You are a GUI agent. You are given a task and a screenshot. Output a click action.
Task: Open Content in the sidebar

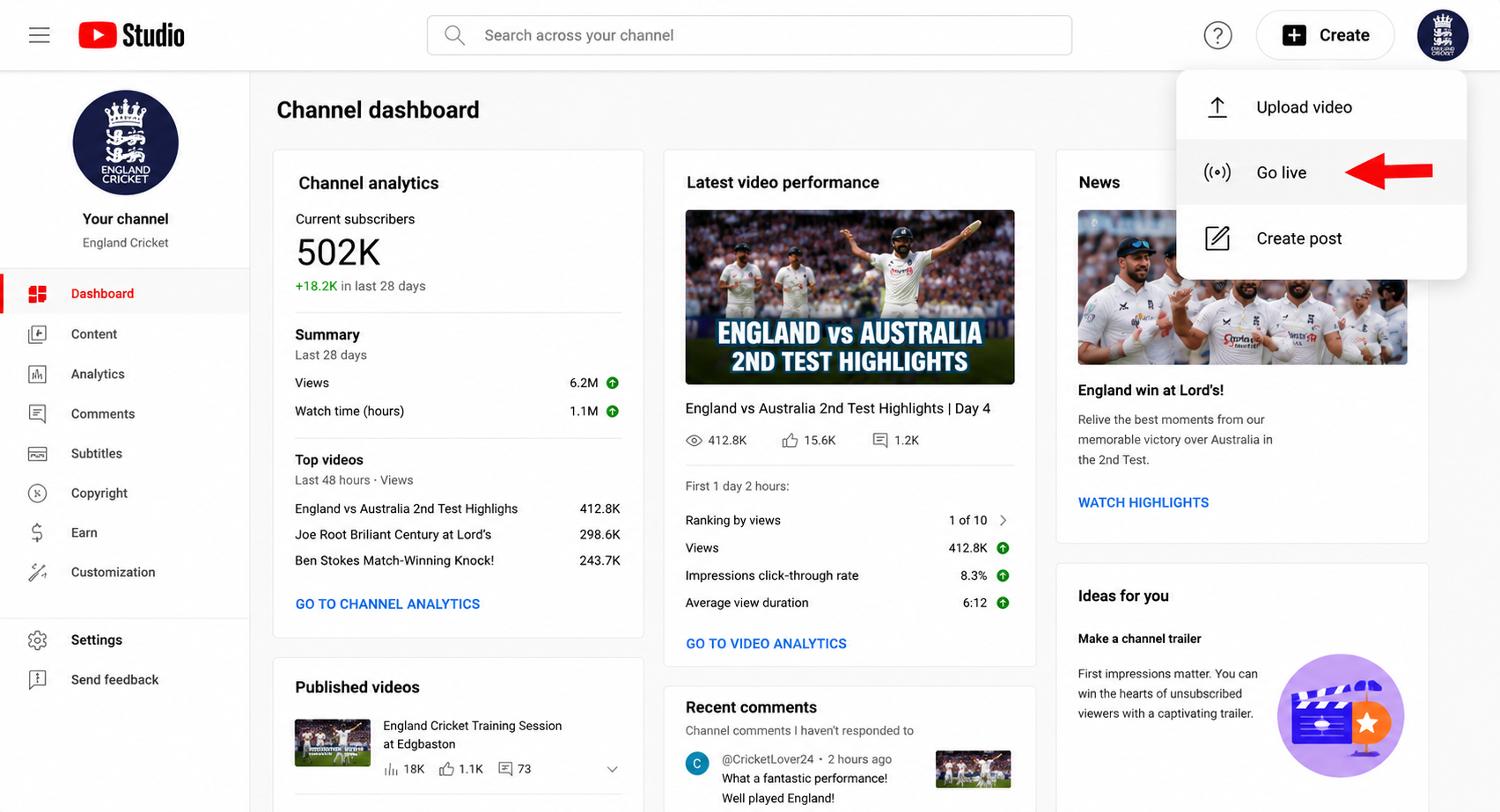[x=125, y=334]
